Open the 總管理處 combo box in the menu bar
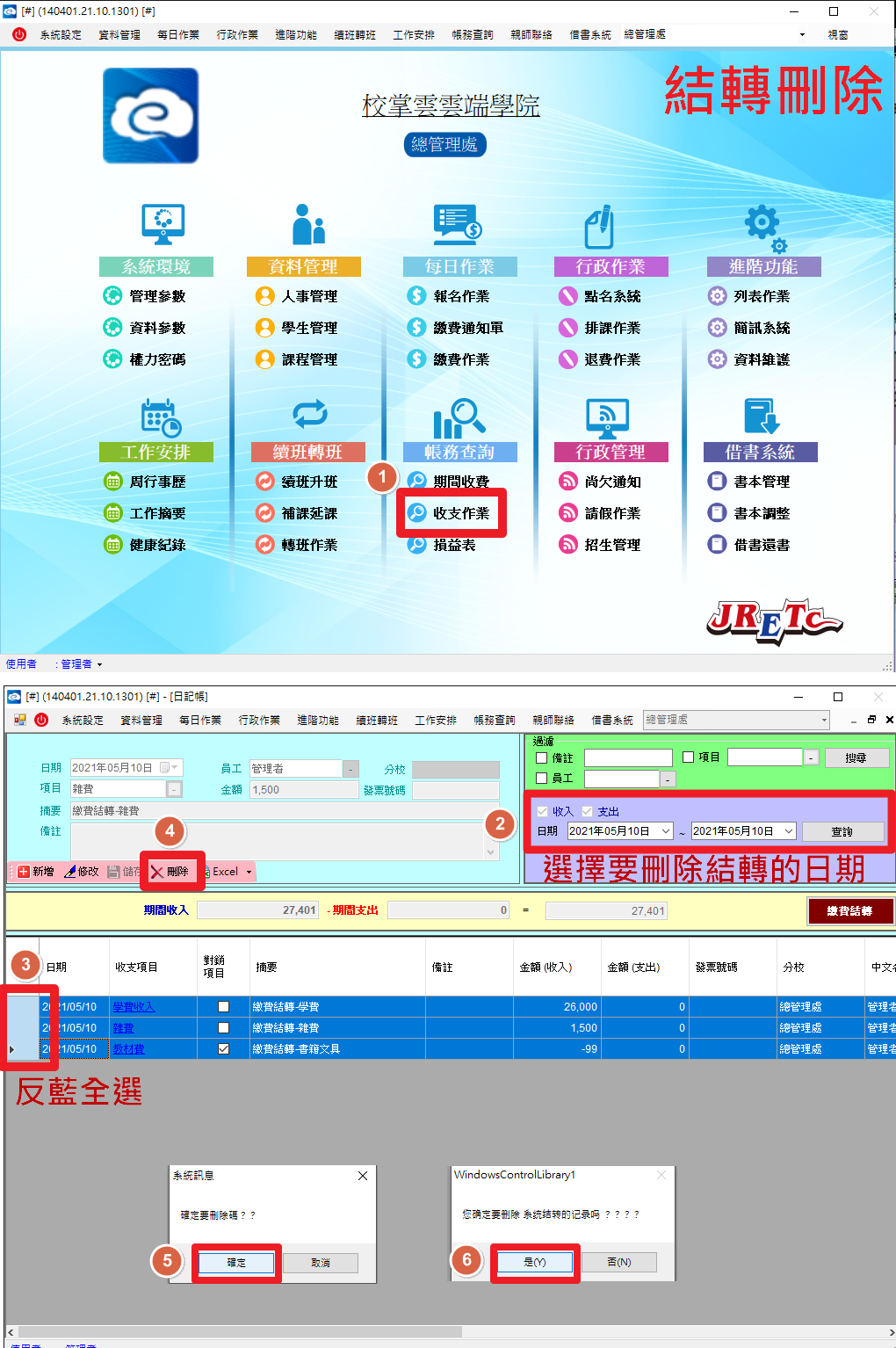 point(736,720)
